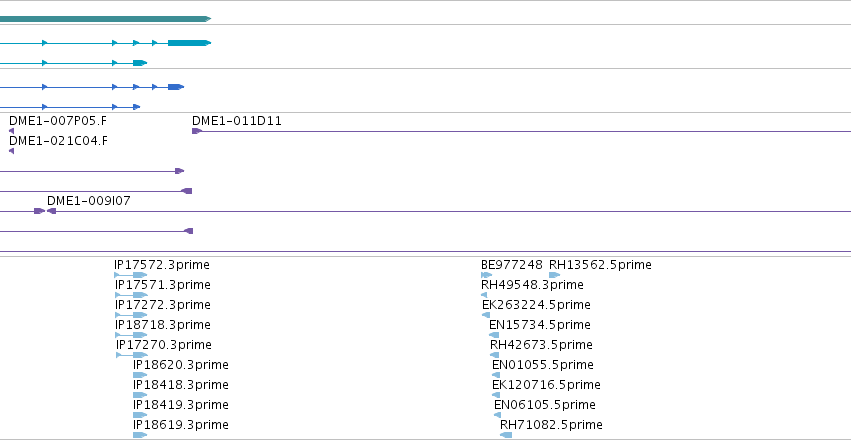851x440 pixels.
Task: Click the BE977248 EST glyph
Action: click(x=486, y=275)
